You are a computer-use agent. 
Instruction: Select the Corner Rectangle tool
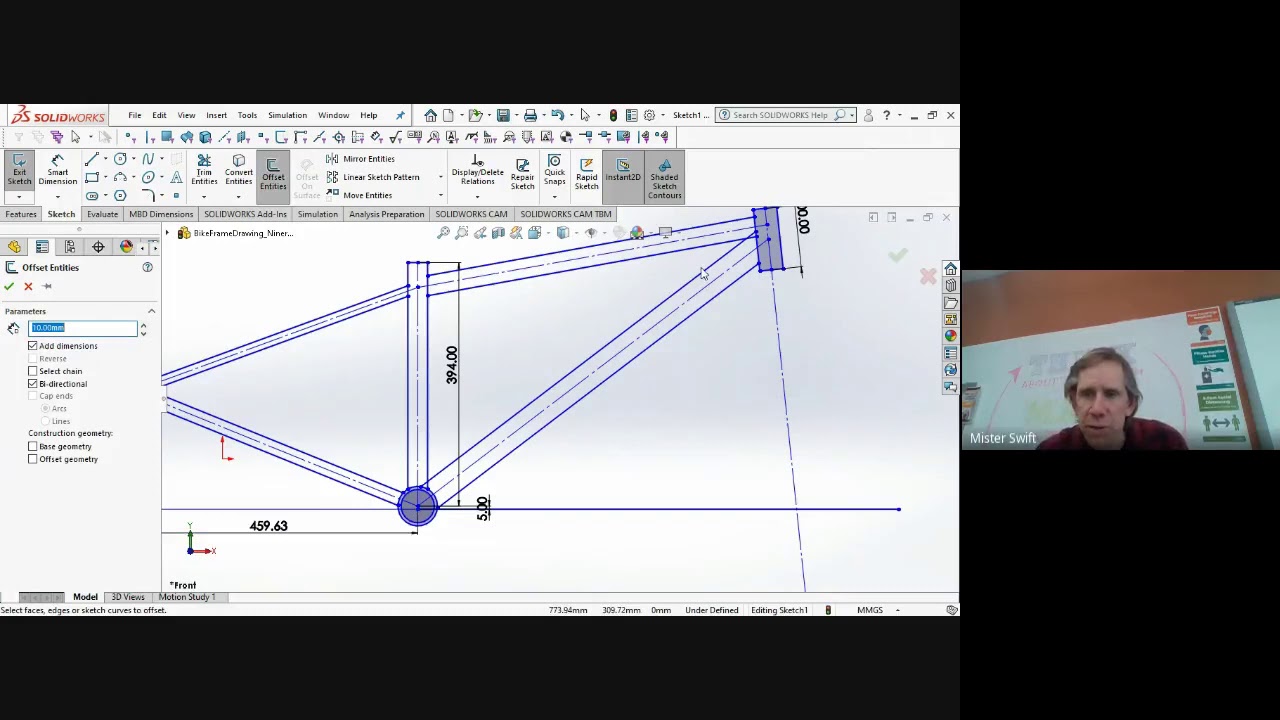point(91,177)
